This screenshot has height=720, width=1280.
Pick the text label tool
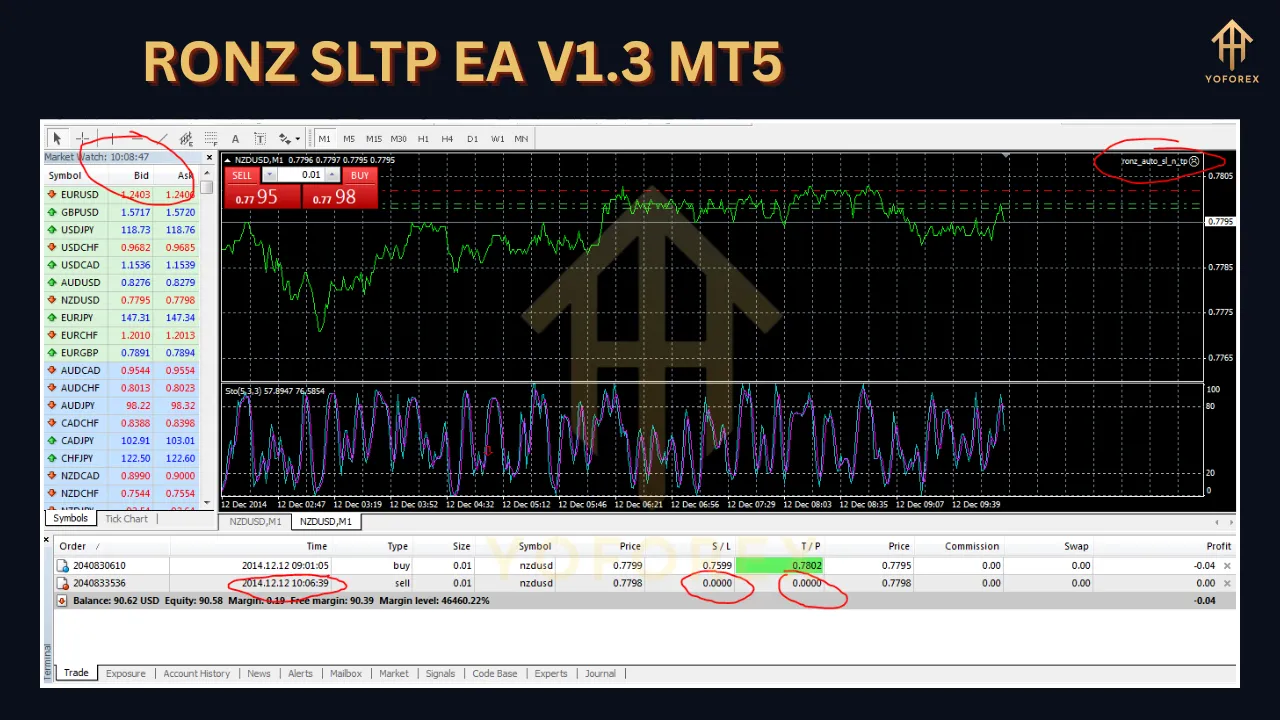tap(260, 139)
